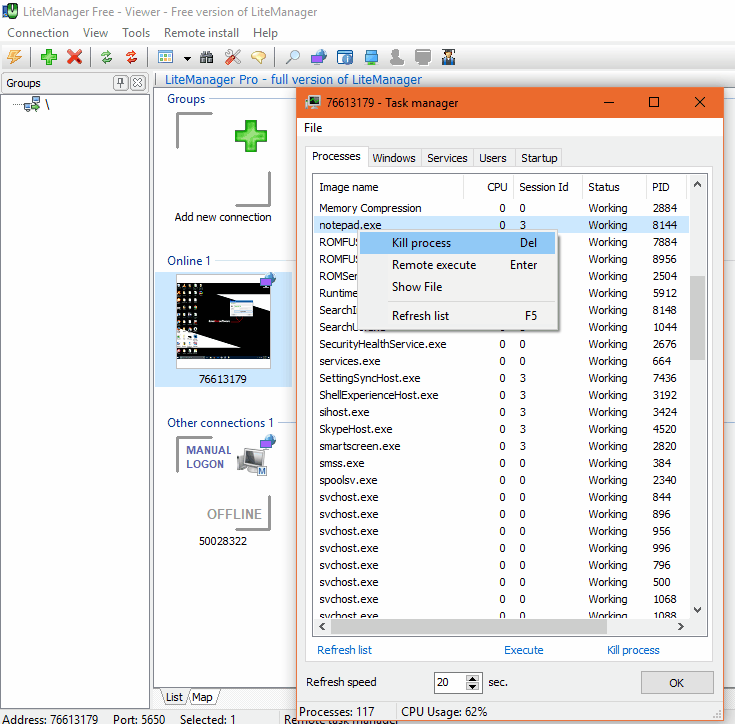Click the globe with monitor toolbar icon
The image size is (735, 724).
pos(319,57)
